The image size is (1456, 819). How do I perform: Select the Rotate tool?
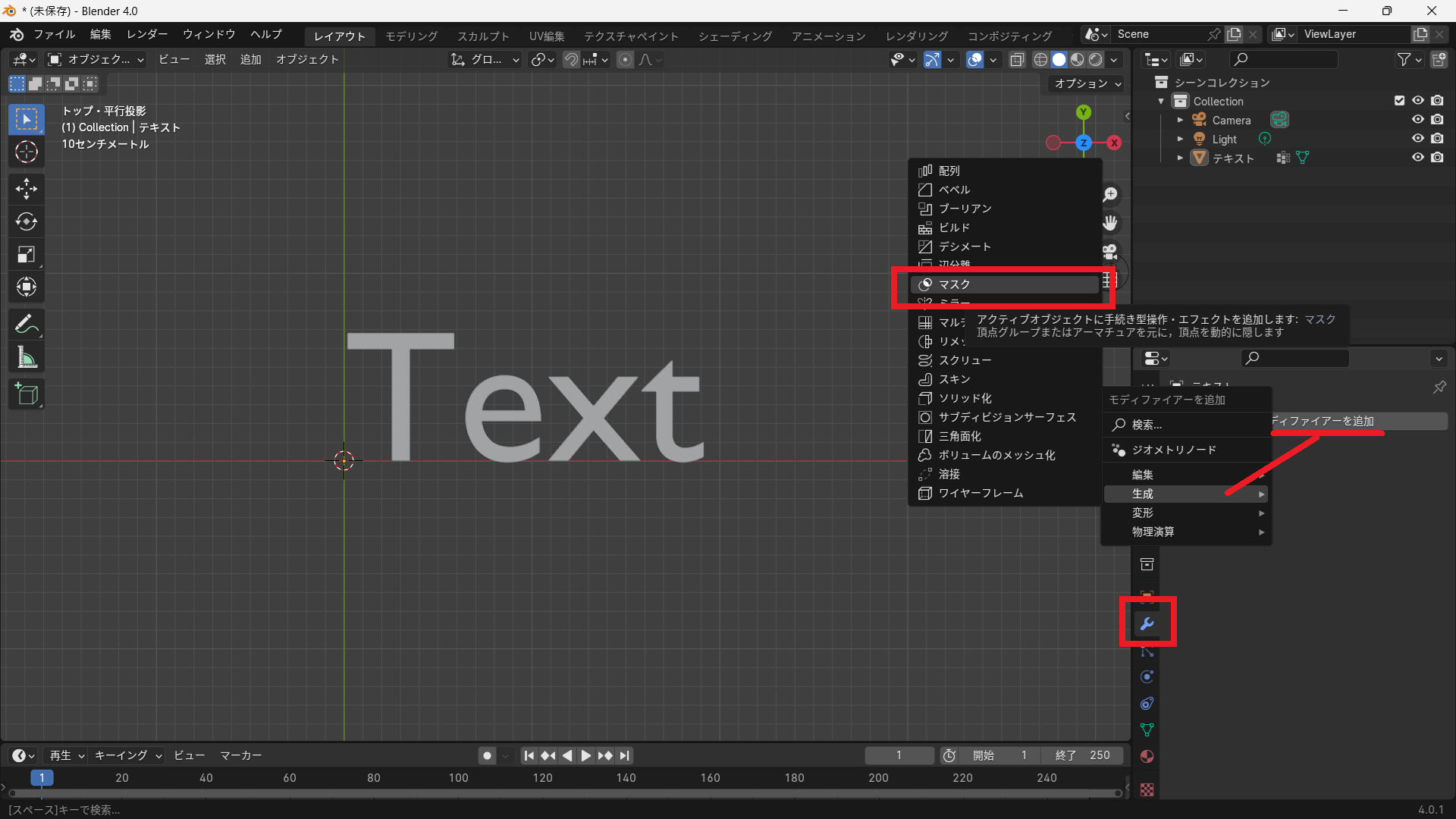click(x=27, y=221)
